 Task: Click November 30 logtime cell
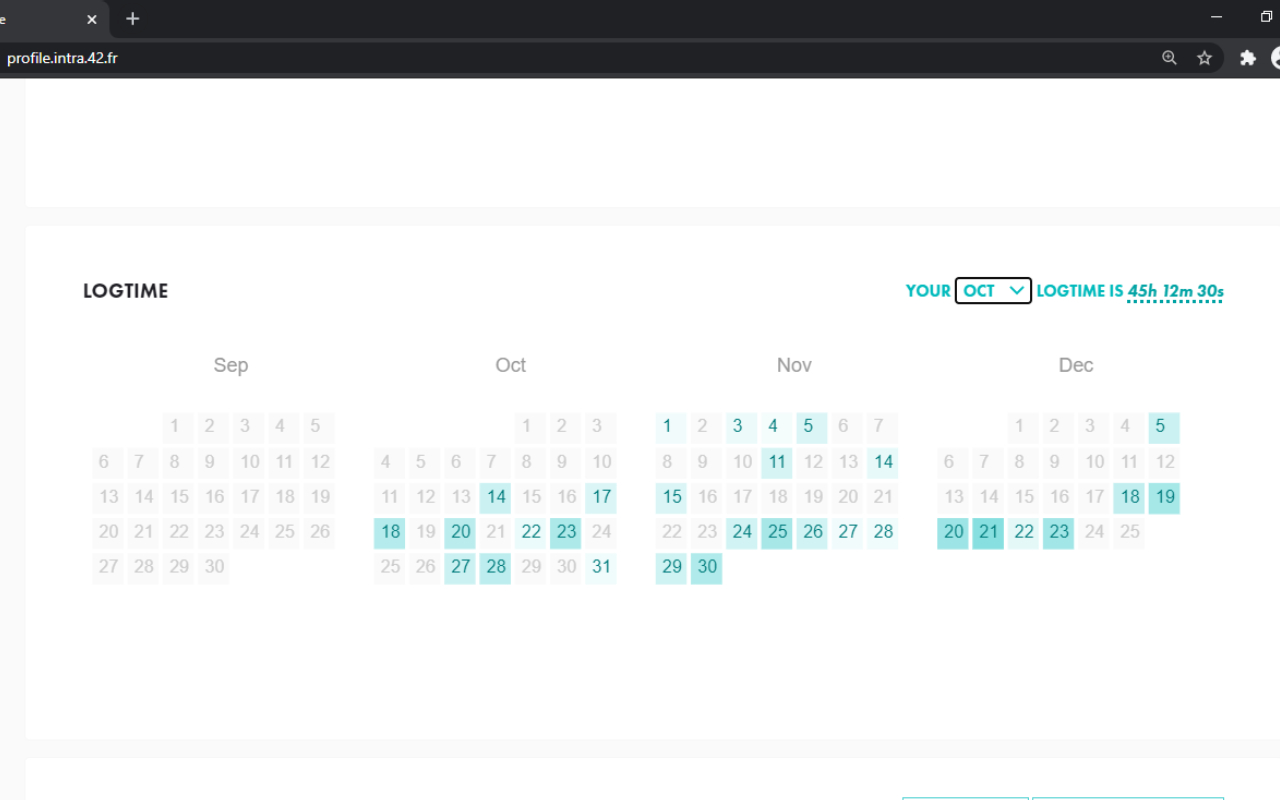click(707, 567)
